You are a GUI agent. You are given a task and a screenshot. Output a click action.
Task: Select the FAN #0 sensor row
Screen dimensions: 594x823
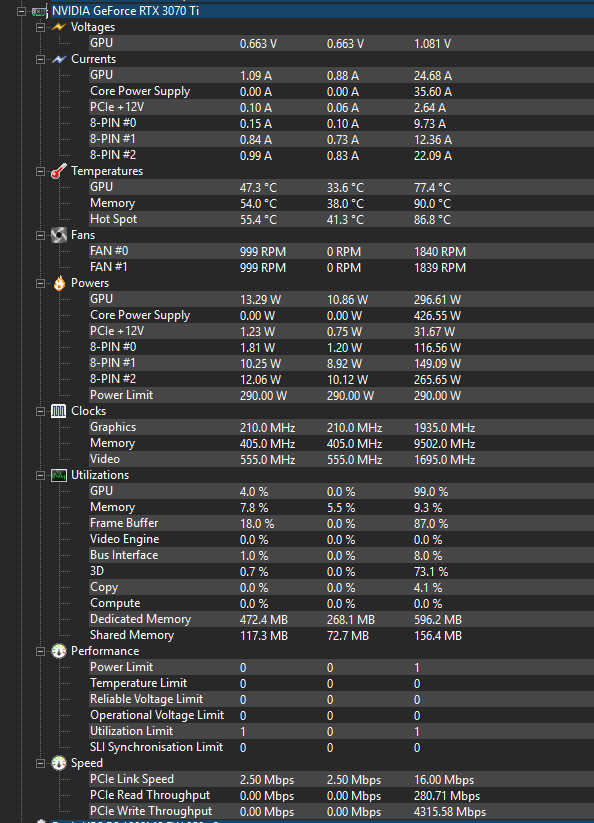pos(341,251)
